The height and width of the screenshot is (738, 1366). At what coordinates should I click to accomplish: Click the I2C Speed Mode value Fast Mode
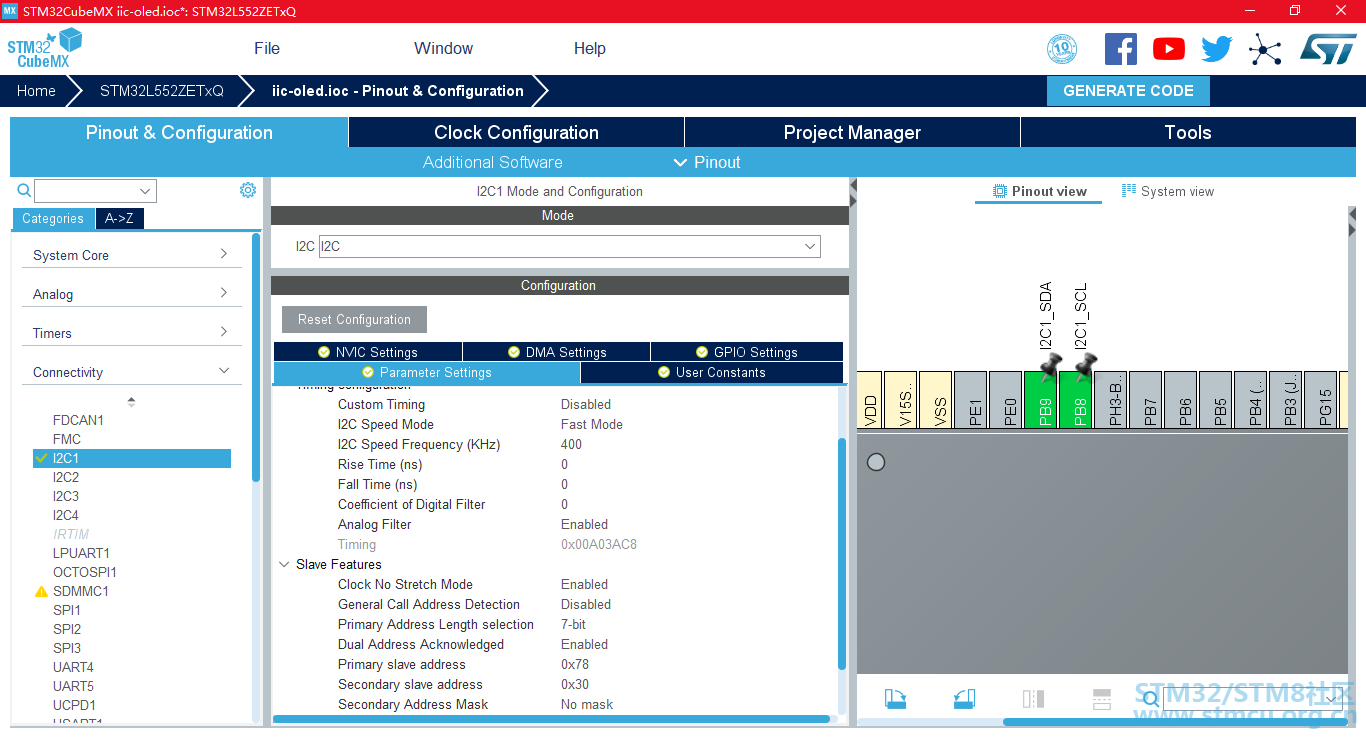click(x=592, y=424)
